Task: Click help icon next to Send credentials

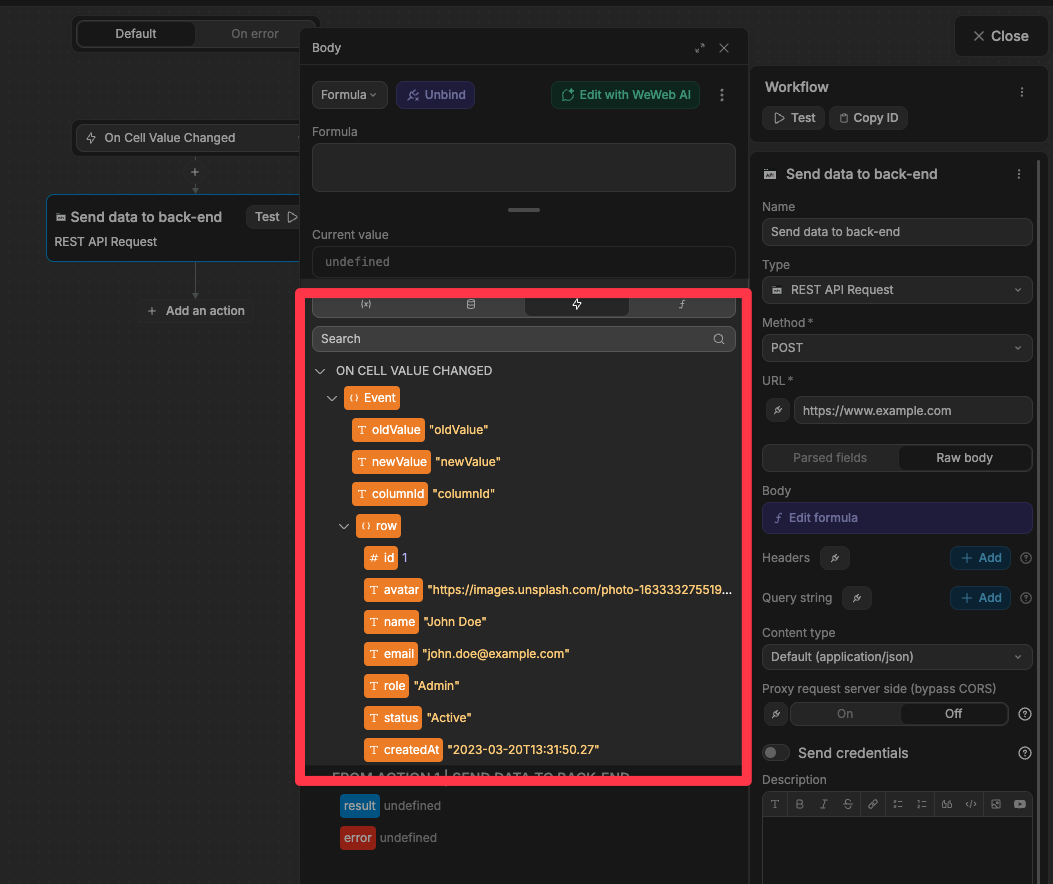Action: point(1024,753)
